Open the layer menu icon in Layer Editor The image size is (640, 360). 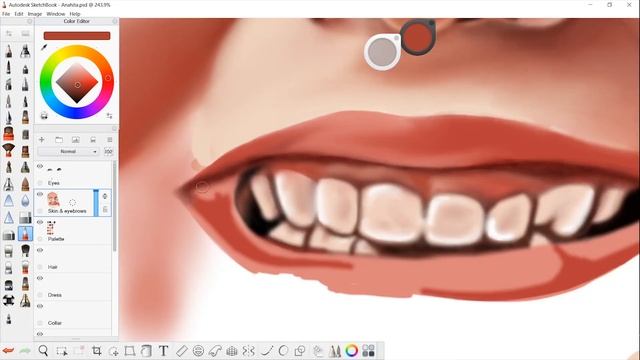(x=109, y=140)
